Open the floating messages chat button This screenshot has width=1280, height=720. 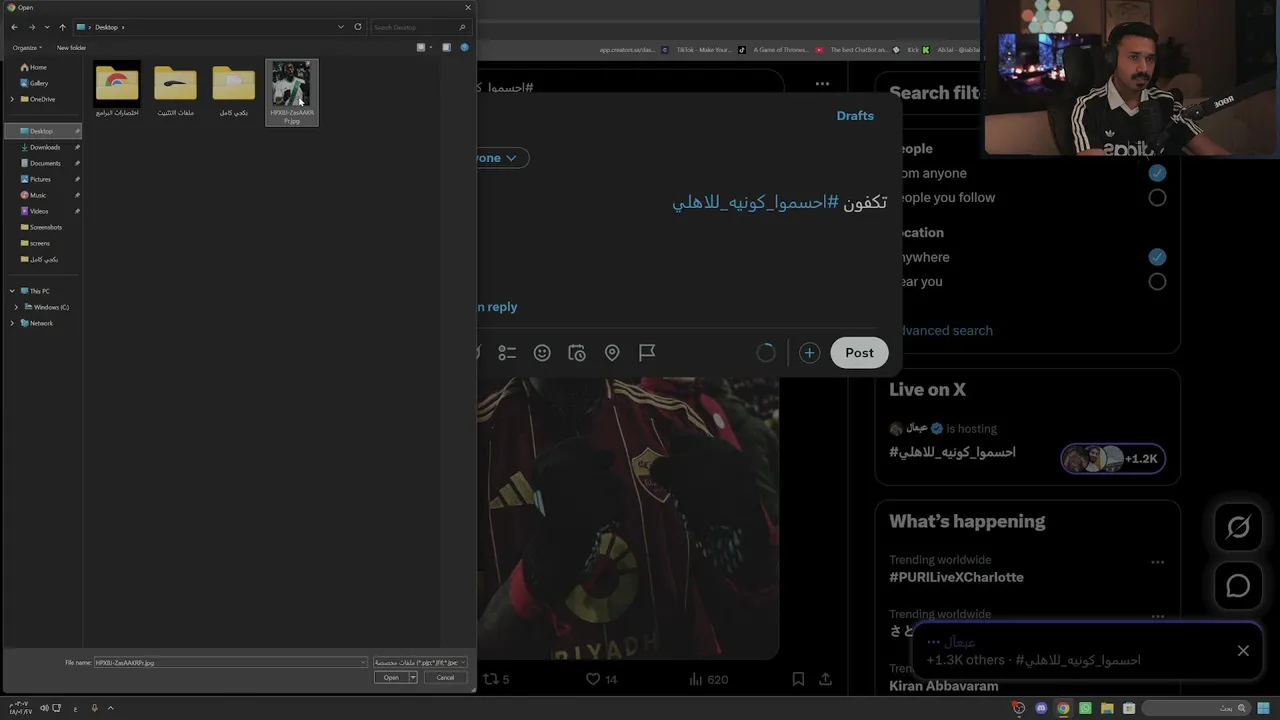(x=1238, y=586)
